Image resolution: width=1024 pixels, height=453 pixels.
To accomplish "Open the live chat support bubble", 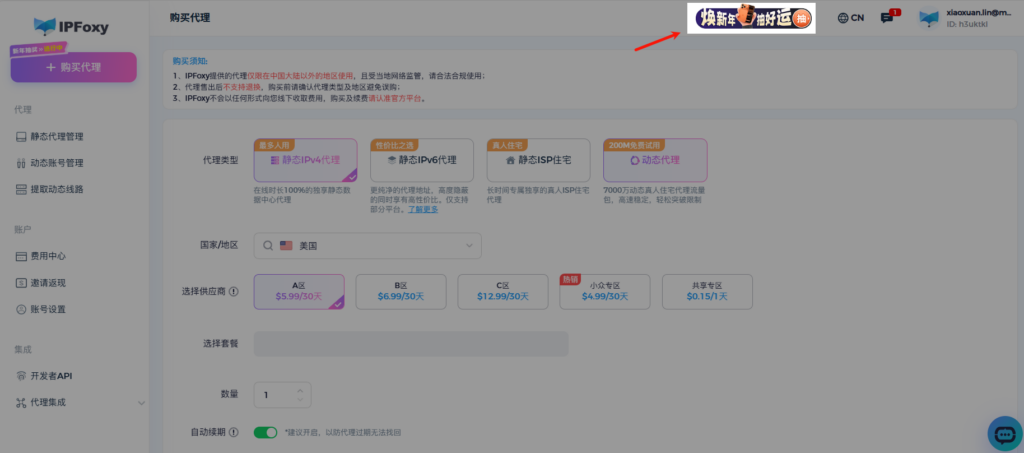I will [x=1003, y=432].
